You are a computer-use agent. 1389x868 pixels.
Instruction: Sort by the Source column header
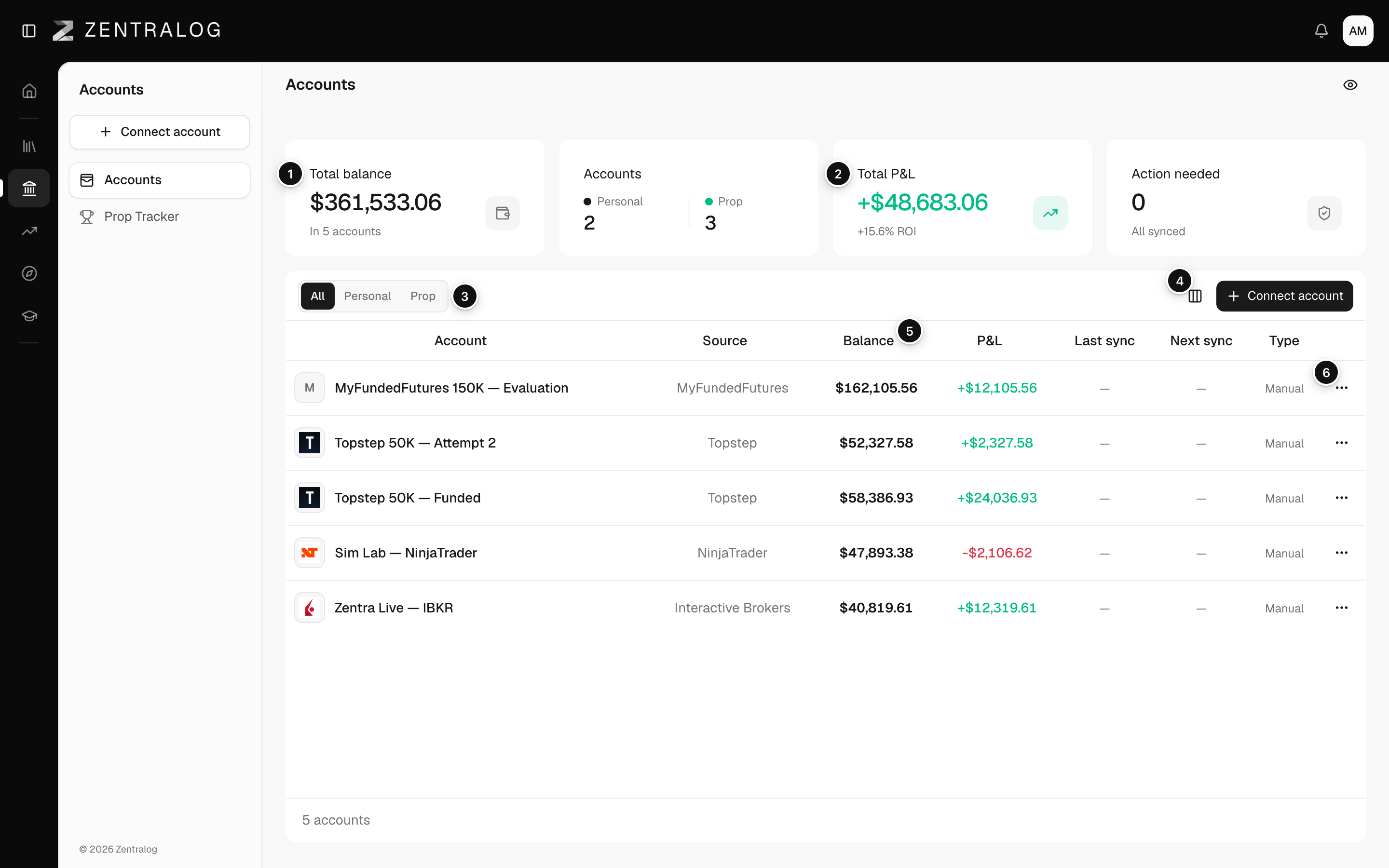click(724, 341)
